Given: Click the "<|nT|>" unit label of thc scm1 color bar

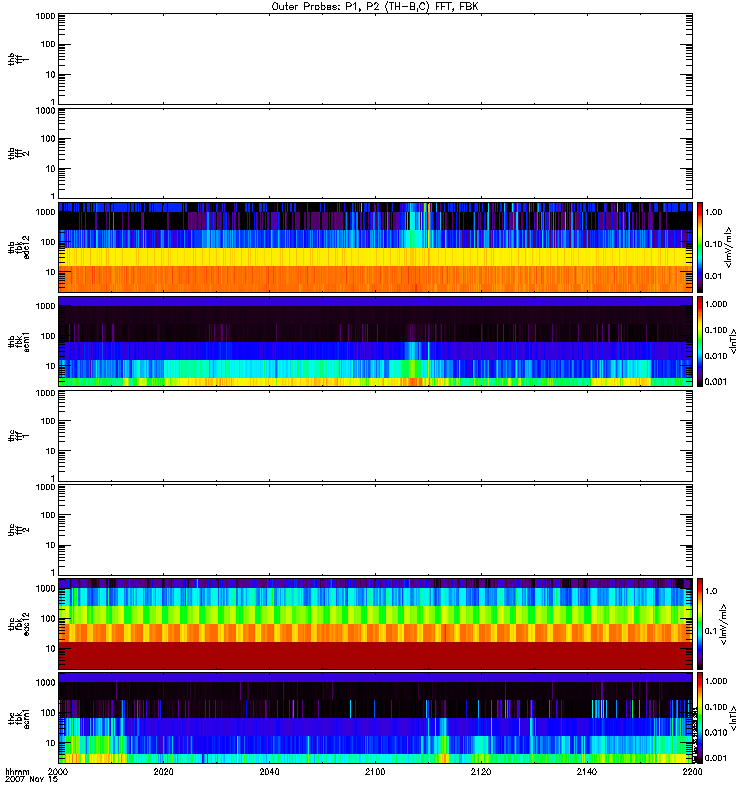Looking at the screenshot, I should tap(733, 718).
